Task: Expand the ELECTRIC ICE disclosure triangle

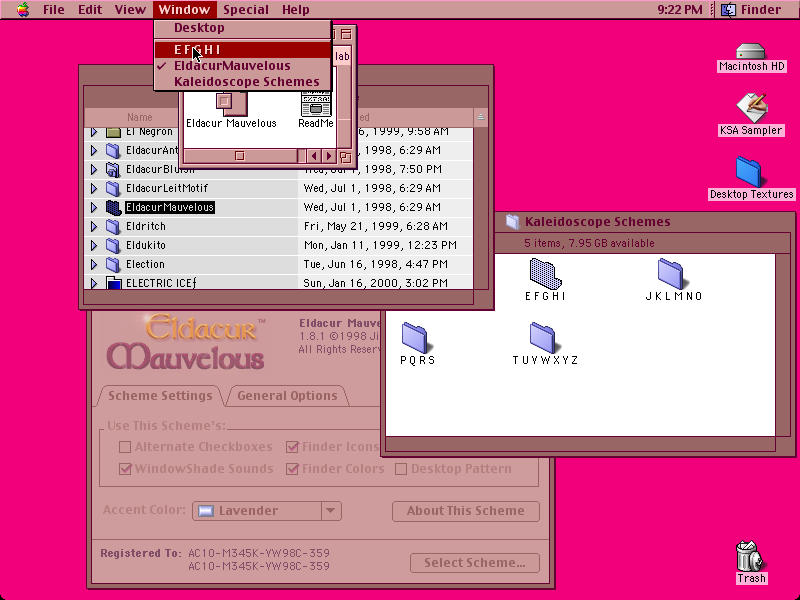Action: (94, 283)
